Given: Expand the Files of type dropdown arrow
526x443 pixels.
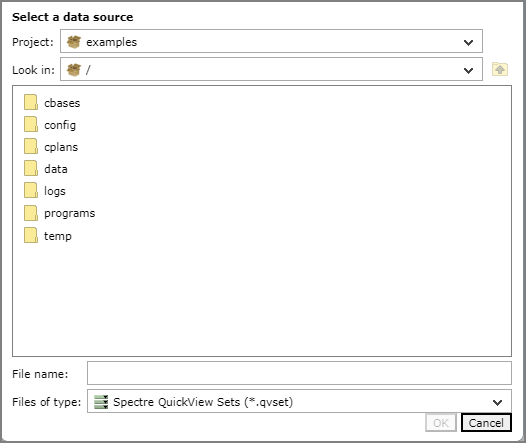Looking at the screenshot, I should pyautogui.click(x=497, y=402).
